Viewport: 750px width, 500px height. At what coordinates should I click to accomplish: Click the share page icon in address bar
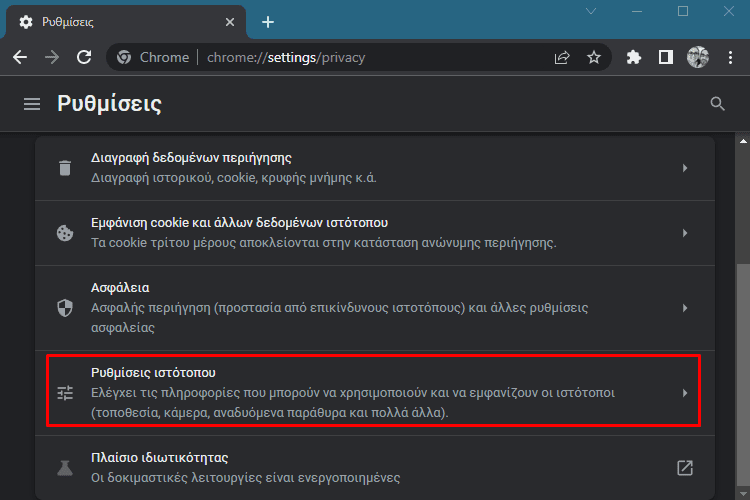[562, 57]
